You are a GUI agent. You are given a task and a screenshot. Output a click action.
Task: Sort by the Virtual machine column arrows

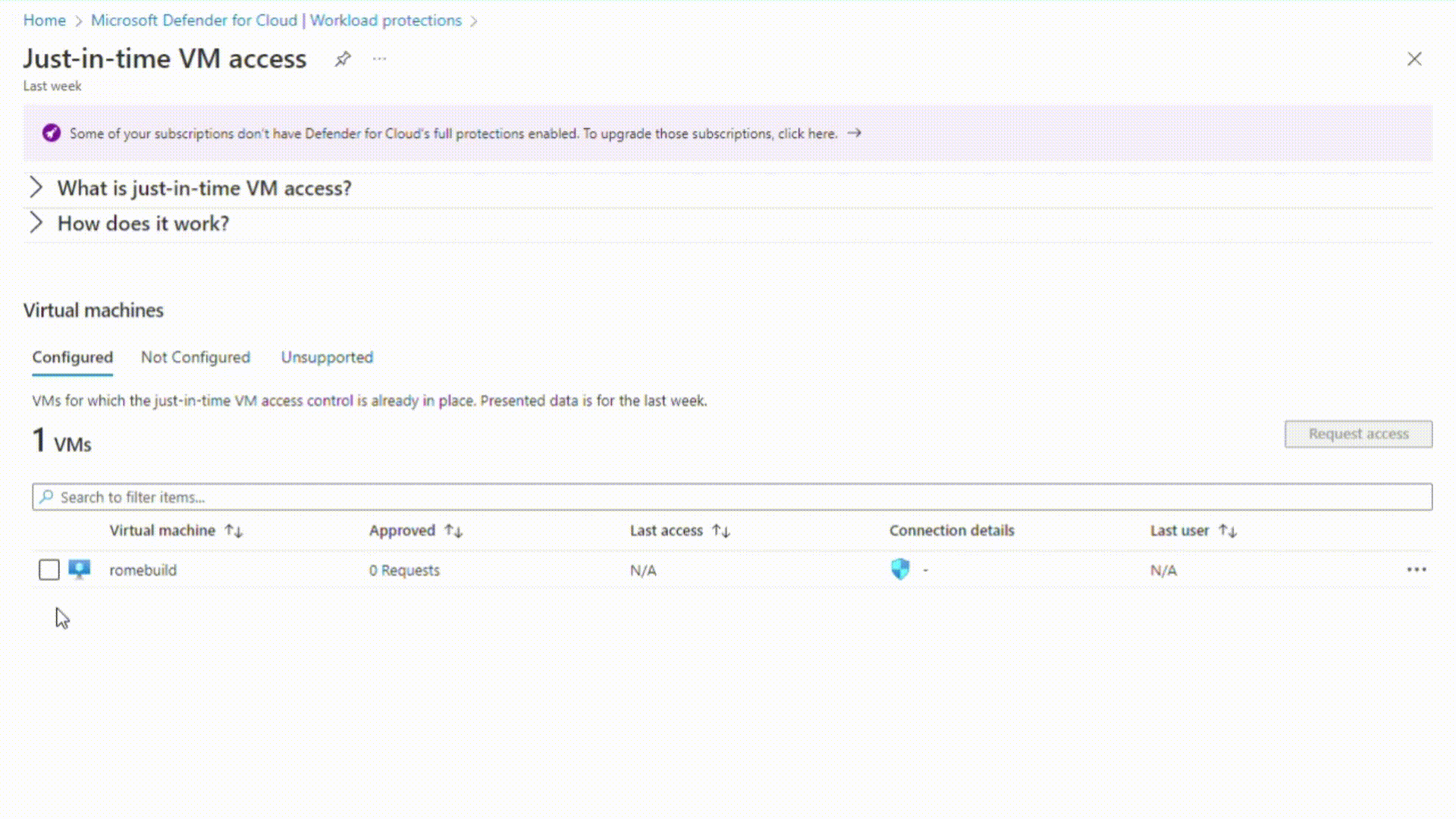tap(234, 531)
